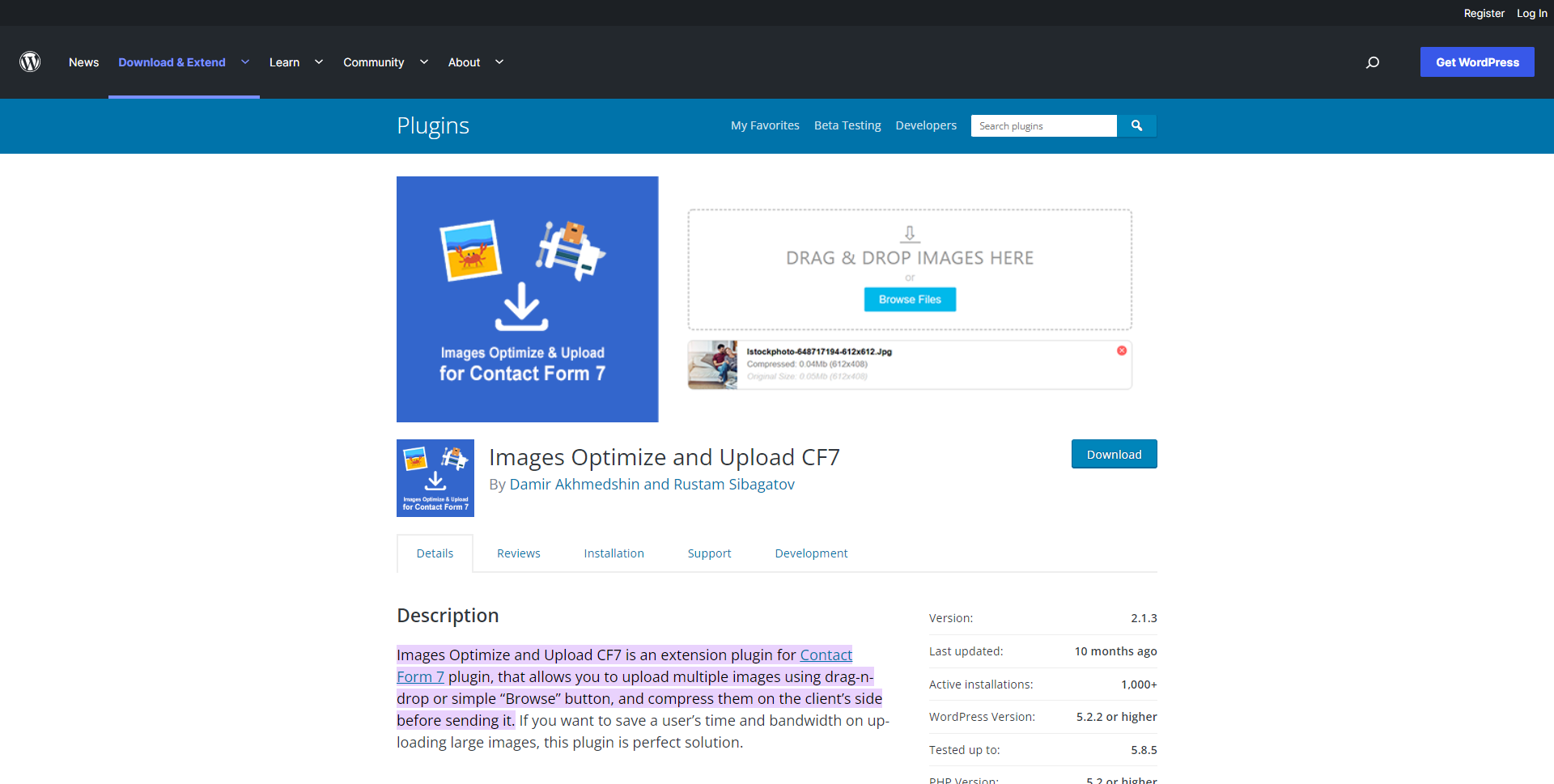The width and height of the screenshot is (1554, 784).
Task: Open the Development tab
Action: (811, 553)
